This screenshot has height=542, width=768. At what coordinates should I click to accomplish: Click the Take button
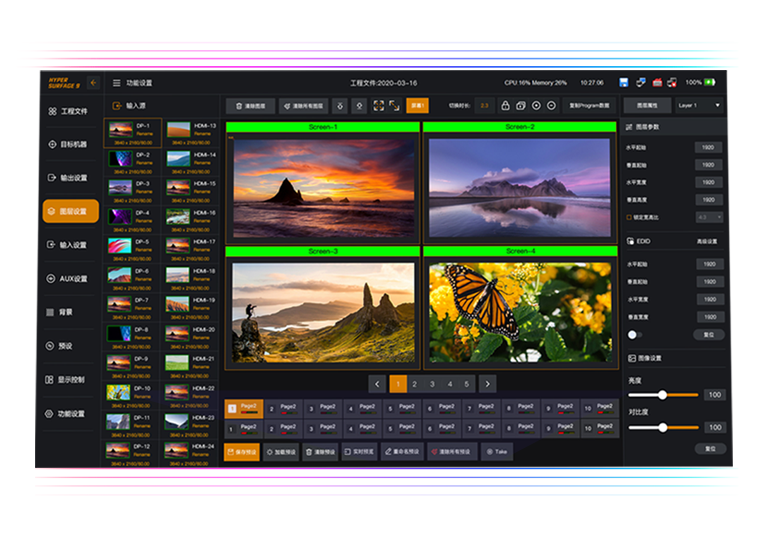[x=497, y=452]
